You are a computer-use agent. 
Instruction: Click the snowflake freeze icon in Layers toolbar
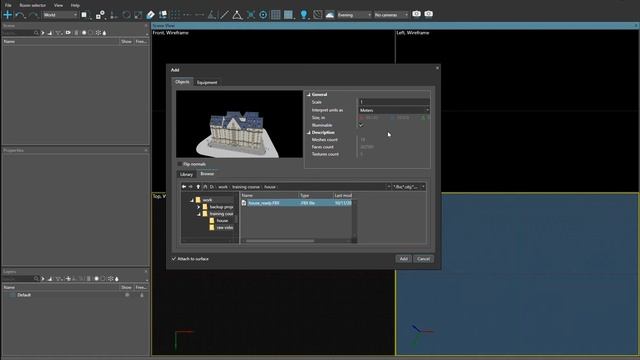[x=111, y=279]
